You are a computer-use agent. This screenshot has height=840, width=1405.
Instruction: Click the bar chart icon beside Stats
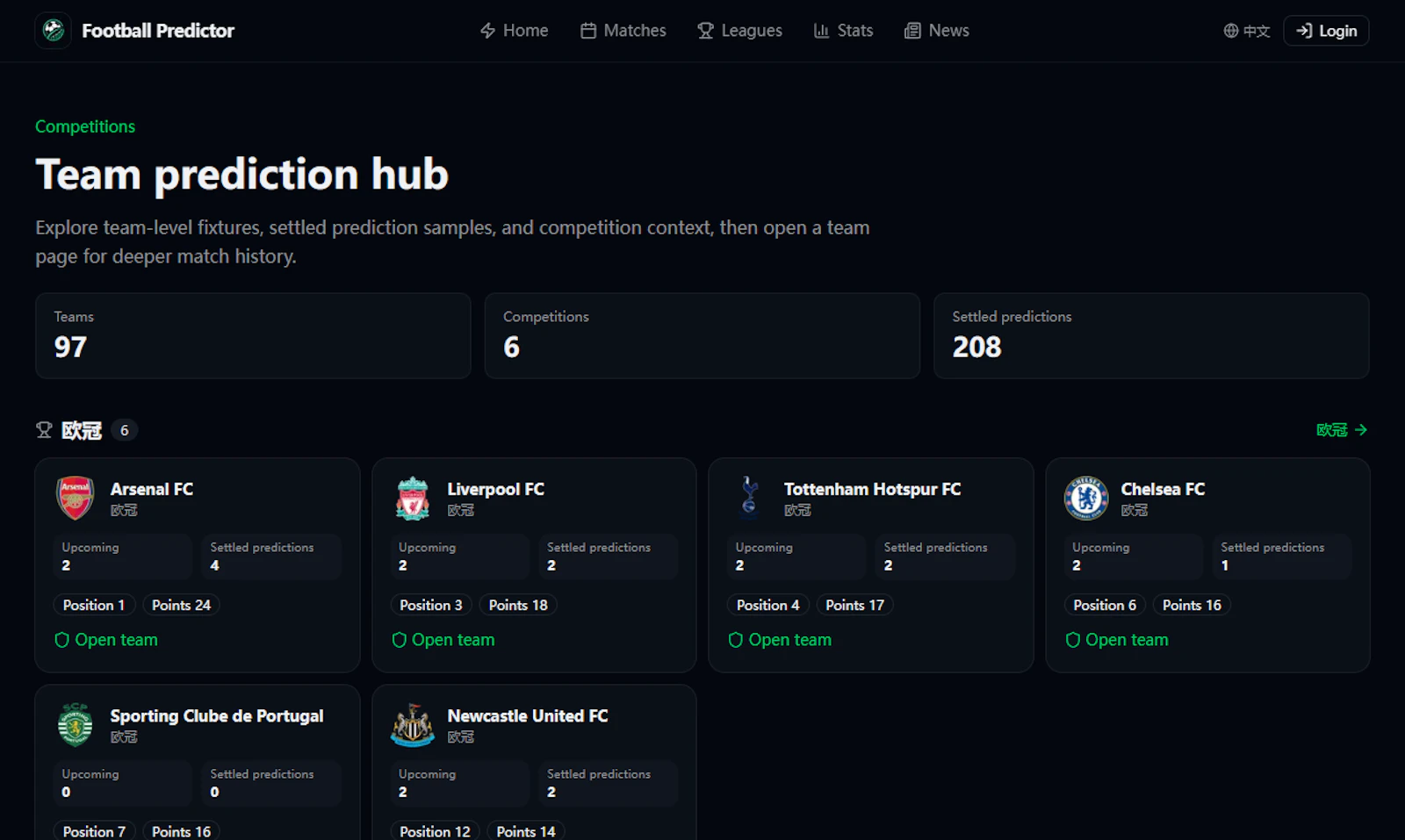821,31
